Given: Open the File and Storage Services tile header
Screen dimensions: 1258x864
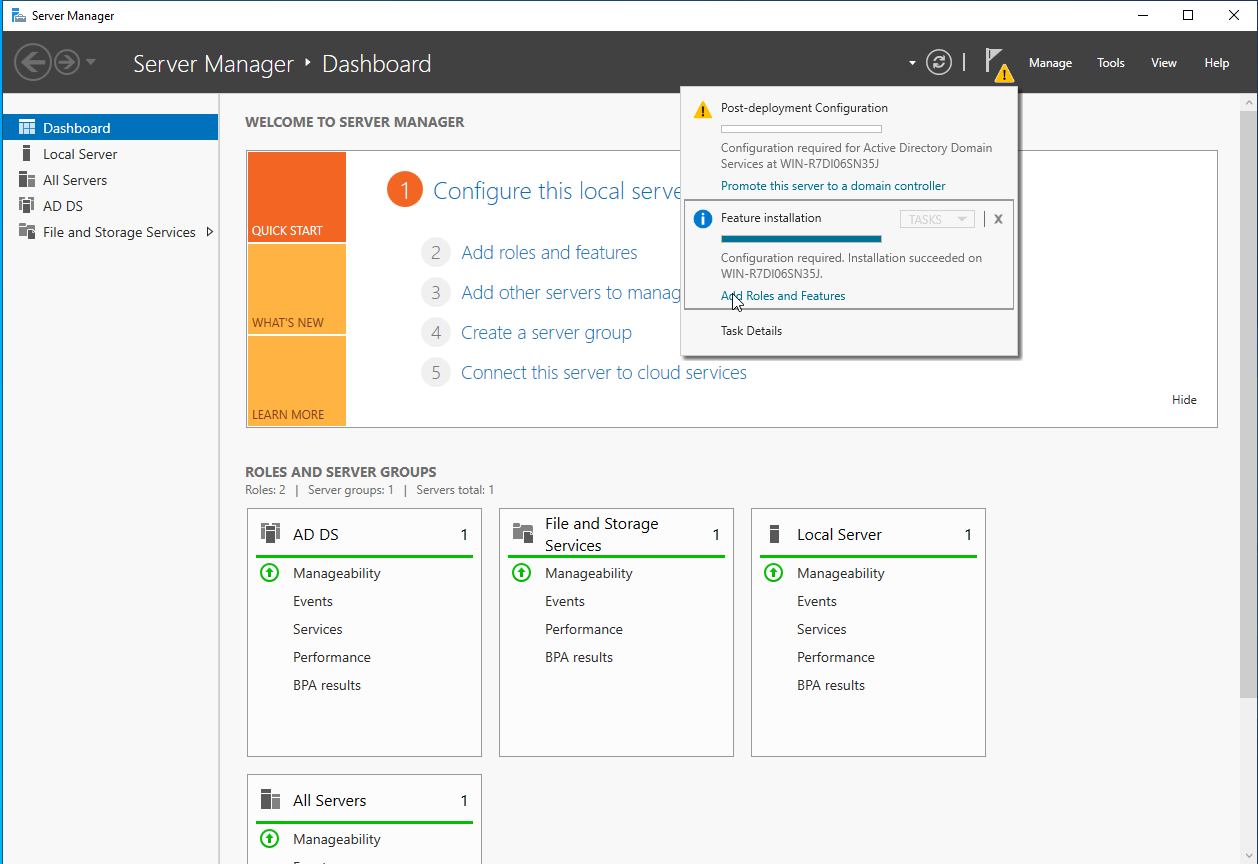Looking at the screenshot, I should tap(616, 535).
